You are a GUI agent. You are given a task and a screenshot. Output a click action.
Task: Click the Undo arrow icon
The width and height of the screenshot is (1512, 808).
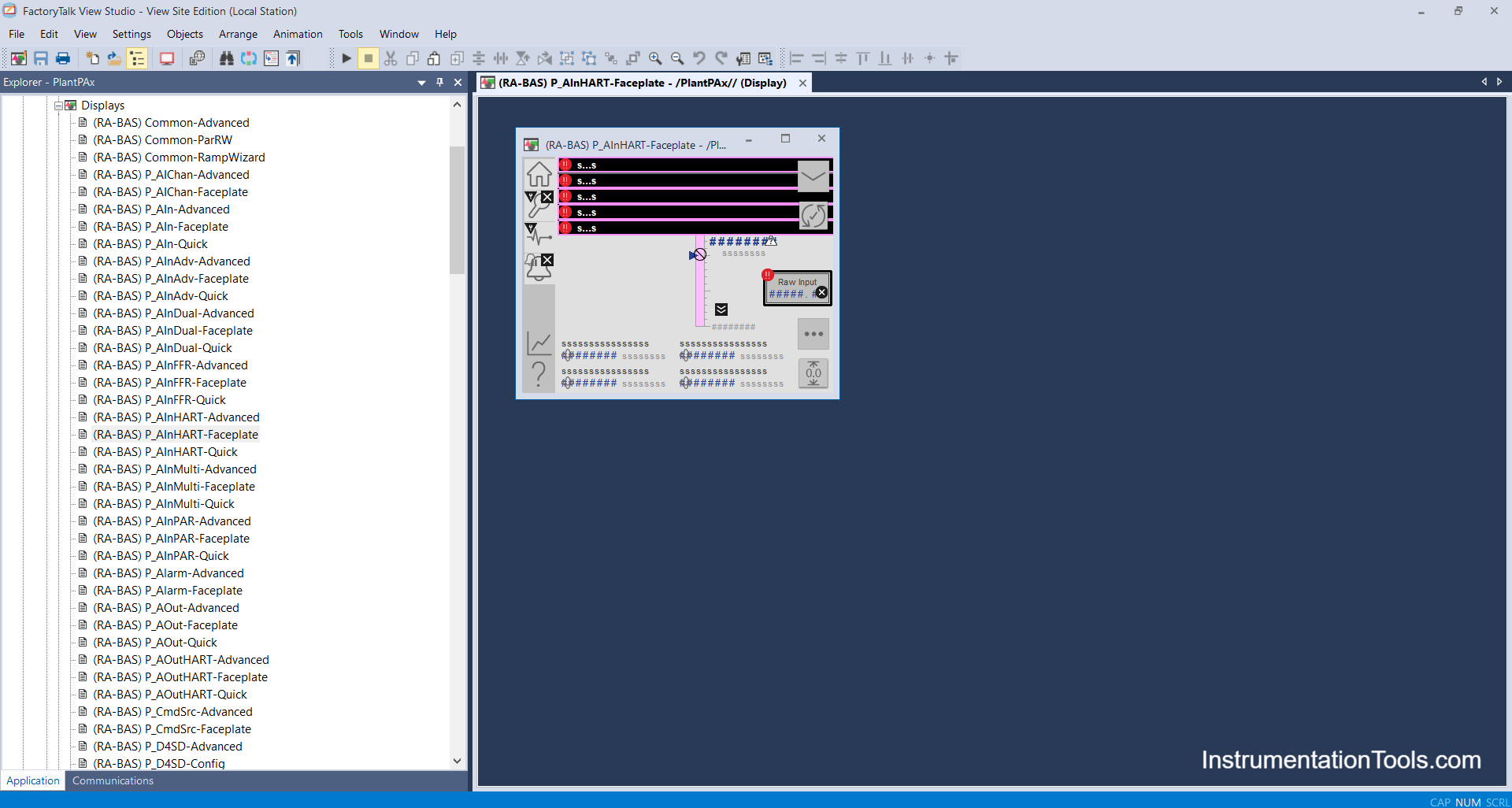click(699, 58)
